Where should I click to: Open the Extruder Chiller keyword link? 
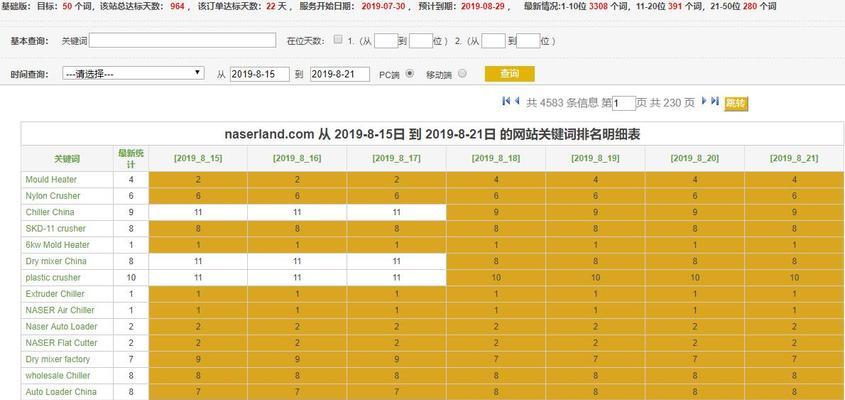(x=55, y=294)
